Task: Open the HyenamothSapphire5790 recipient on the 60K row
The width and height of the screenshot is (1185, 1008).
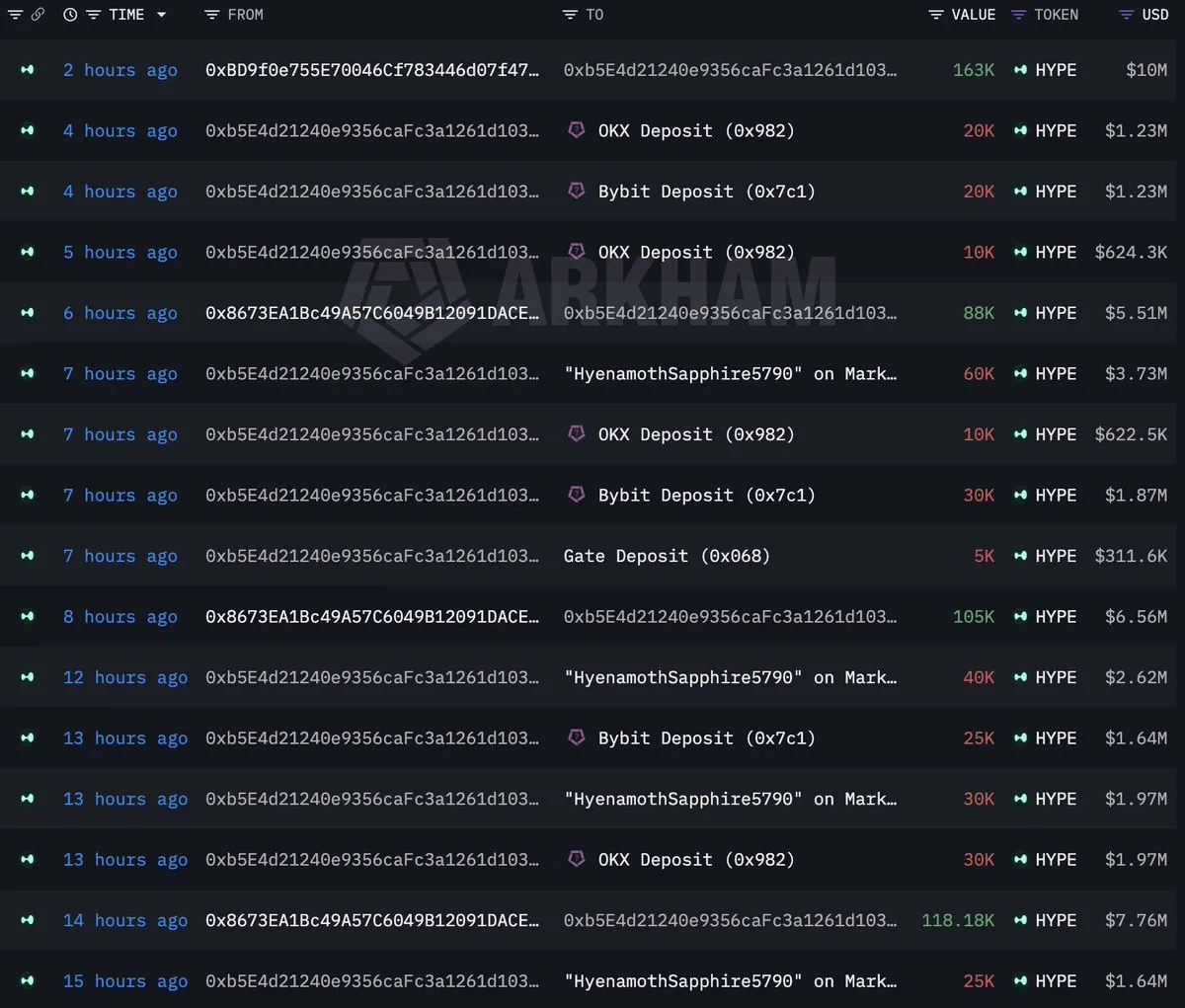Action: click(730, 373)
